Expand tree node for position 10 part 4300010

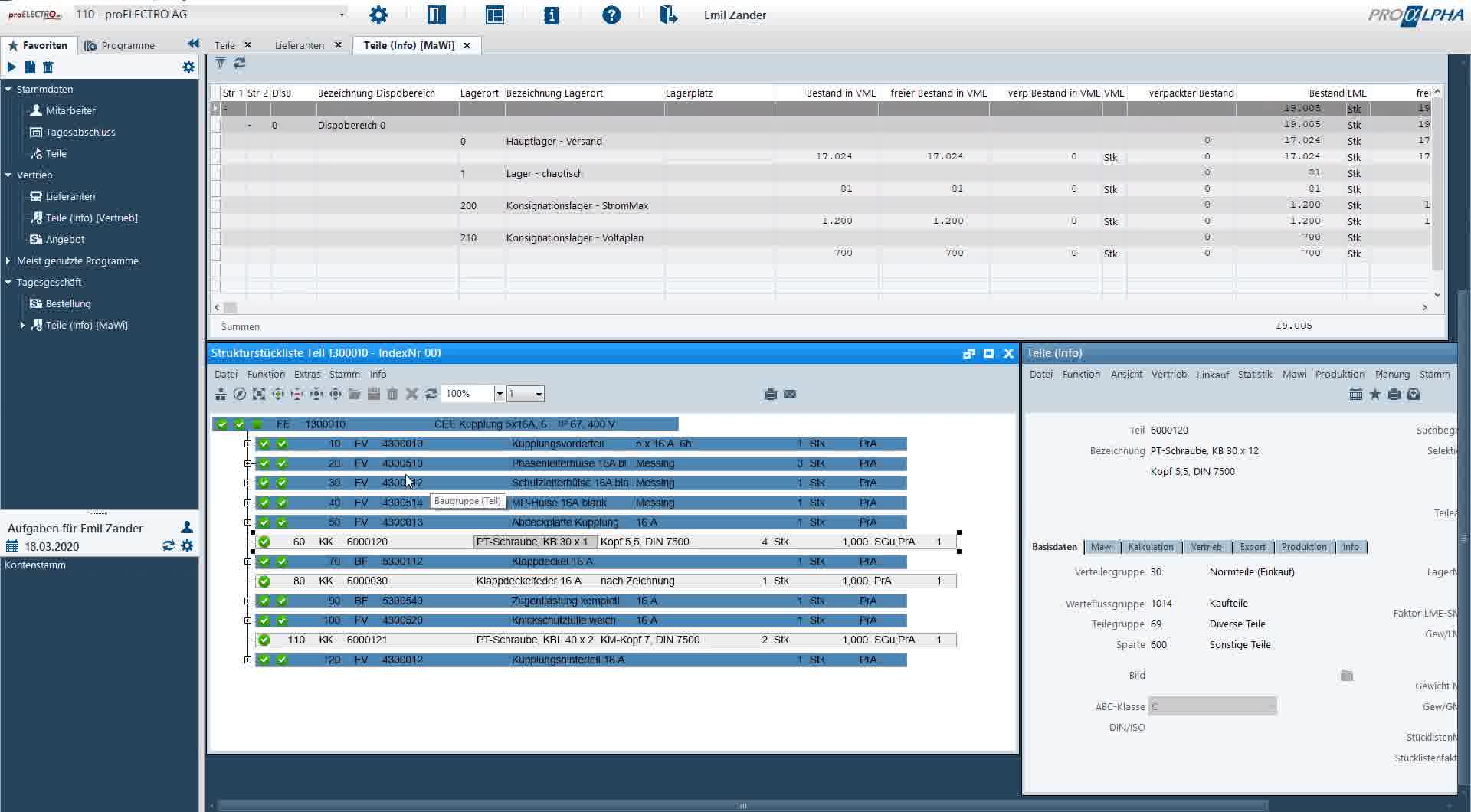click(x=247, y=444)
